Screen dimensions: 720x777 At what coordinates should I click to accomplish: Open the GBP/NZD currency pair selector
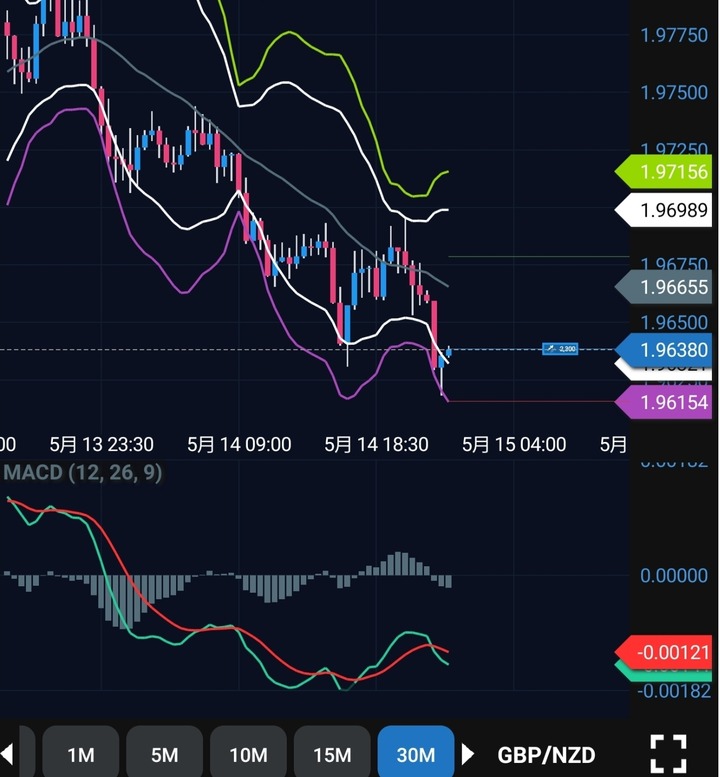pos(546,755)
